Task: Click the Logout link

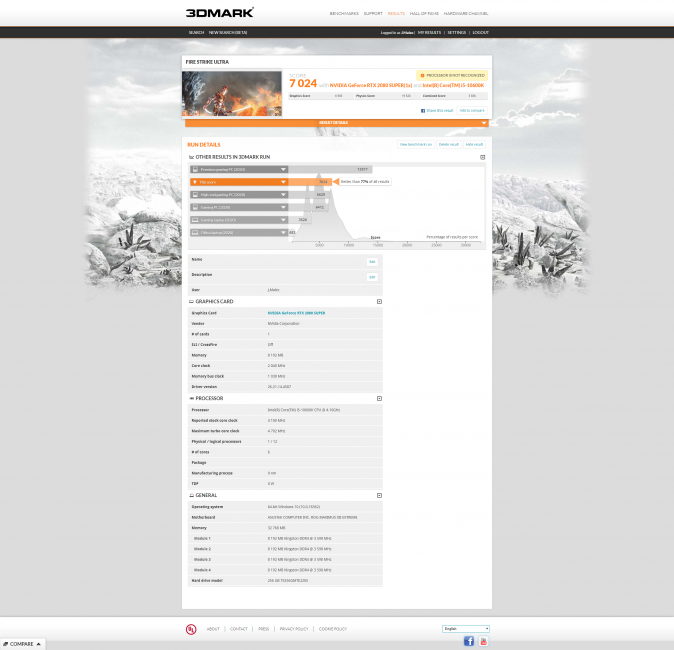Action: click(481, 33)
